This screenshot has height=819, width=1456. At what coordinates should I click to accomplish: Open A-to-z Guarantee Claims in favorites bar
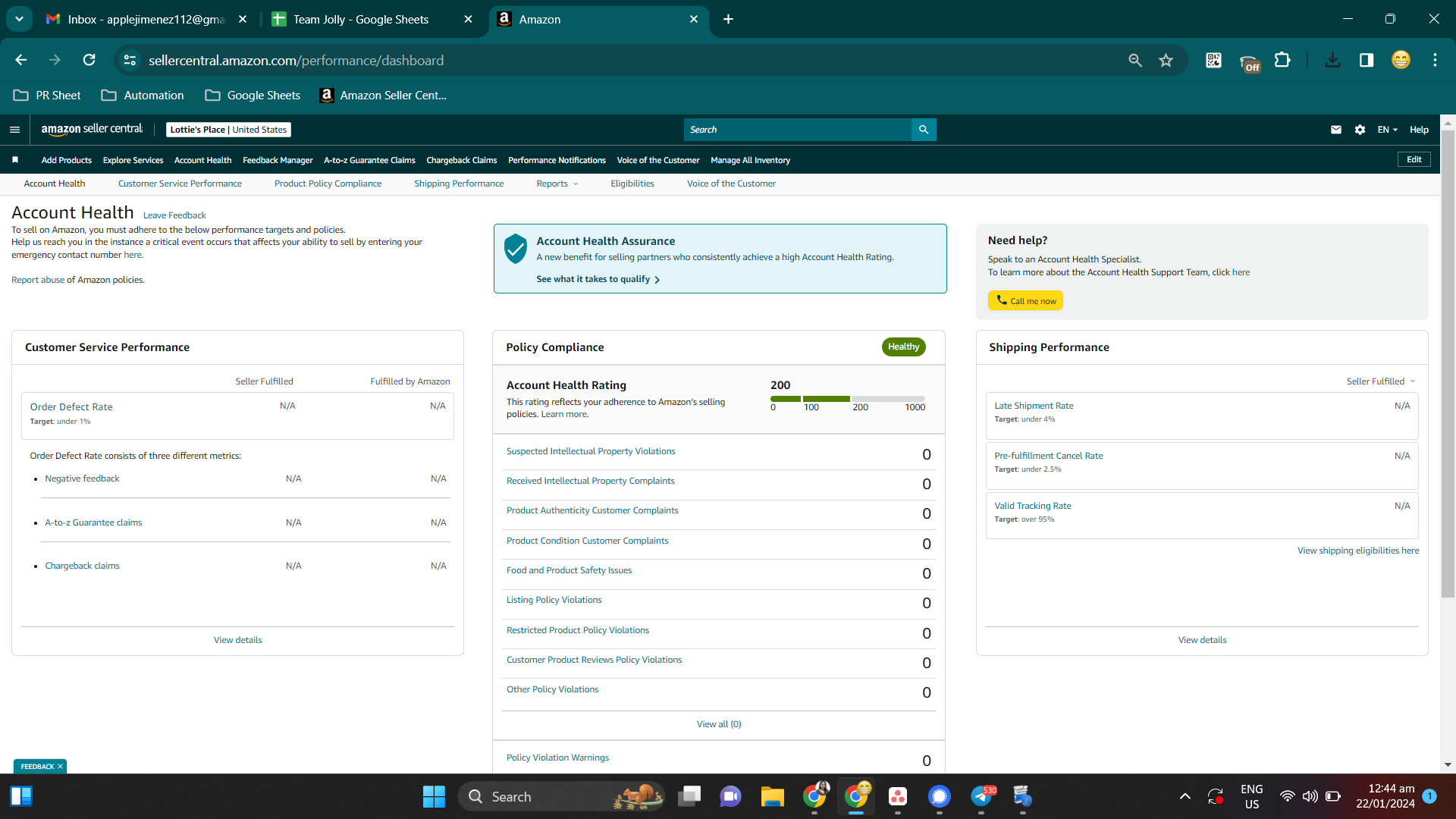(369, 160)
